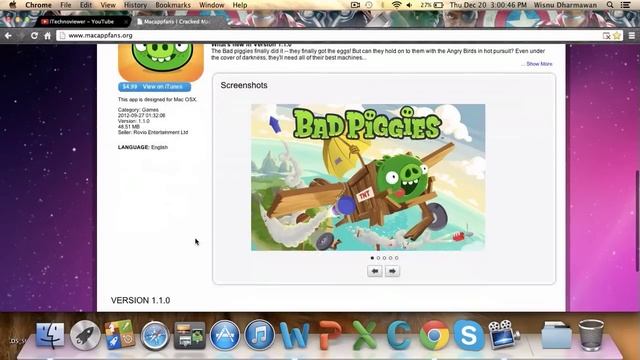Screen dimensions: 640x360
Task: Open the Edit menu
Action: [86, 5]
